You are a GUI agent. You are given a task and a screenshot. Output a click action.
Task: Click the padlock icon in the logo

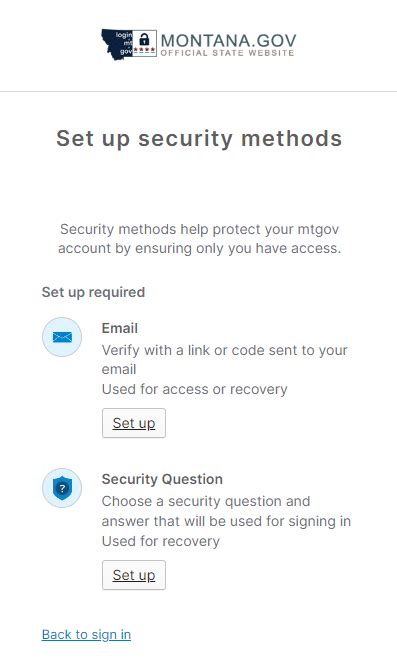click(x=144, y=40)
